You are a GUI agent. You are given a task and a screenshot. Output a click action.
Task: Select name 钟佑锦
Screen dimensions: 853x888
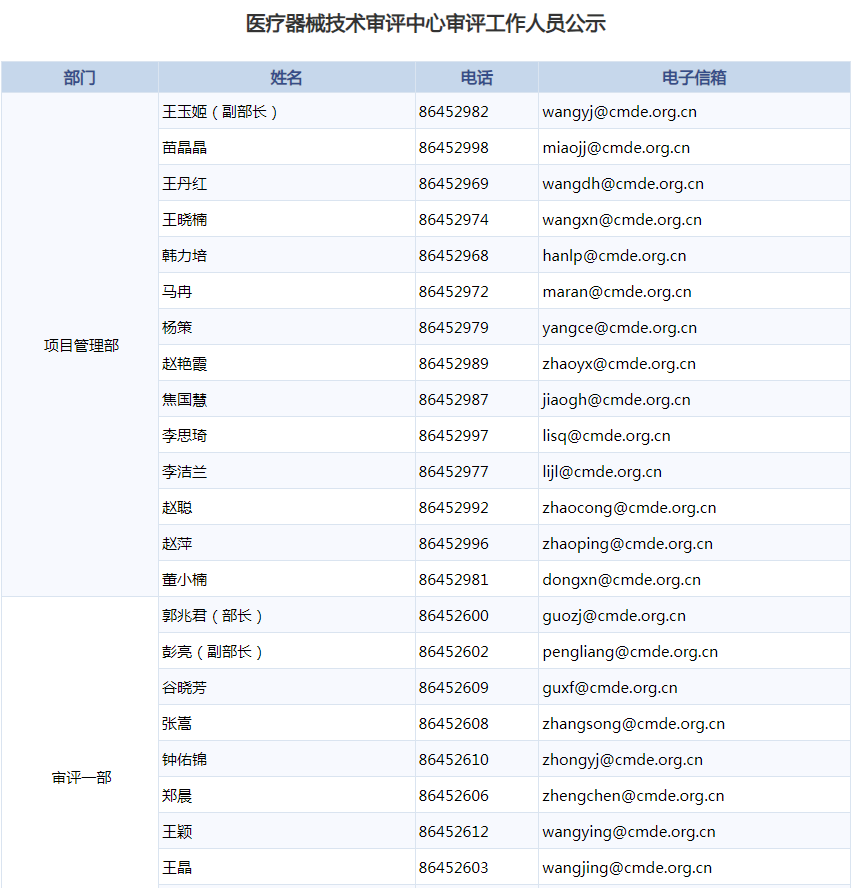[x=185, y=759]
